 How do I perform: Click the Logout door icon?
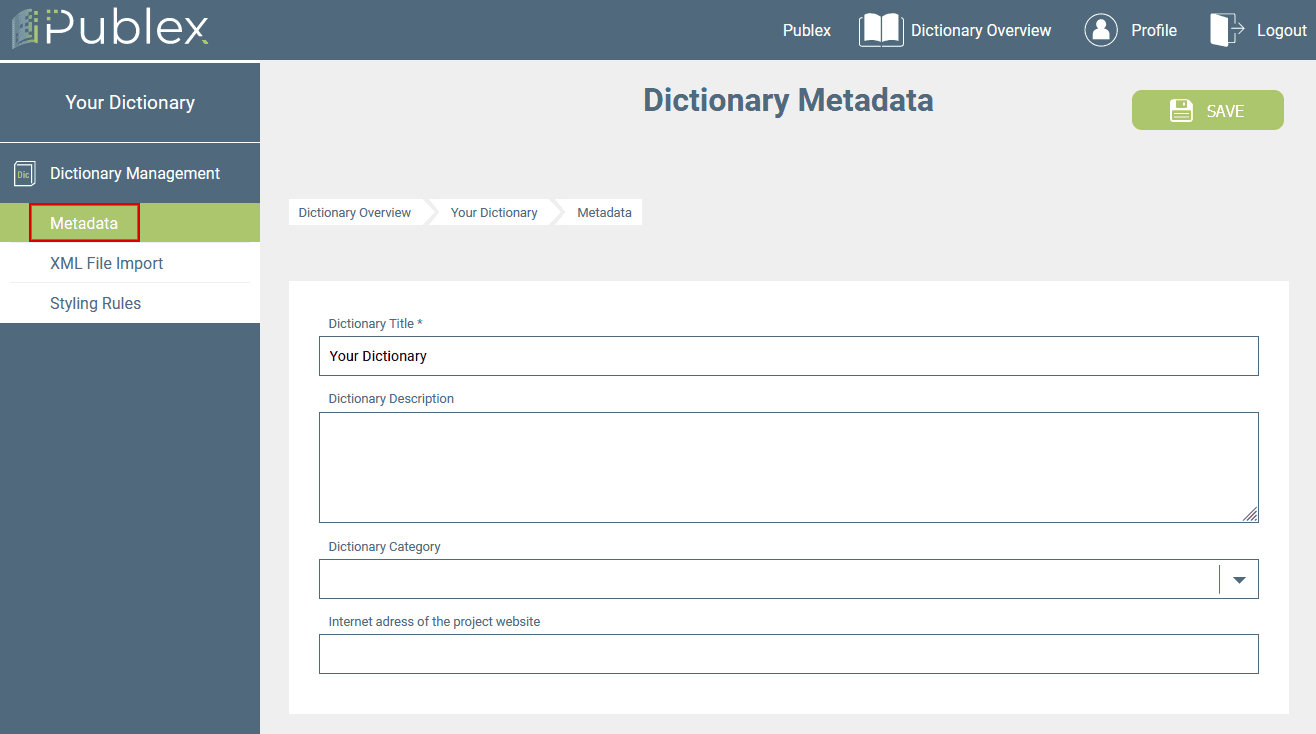coord(1224,30)
